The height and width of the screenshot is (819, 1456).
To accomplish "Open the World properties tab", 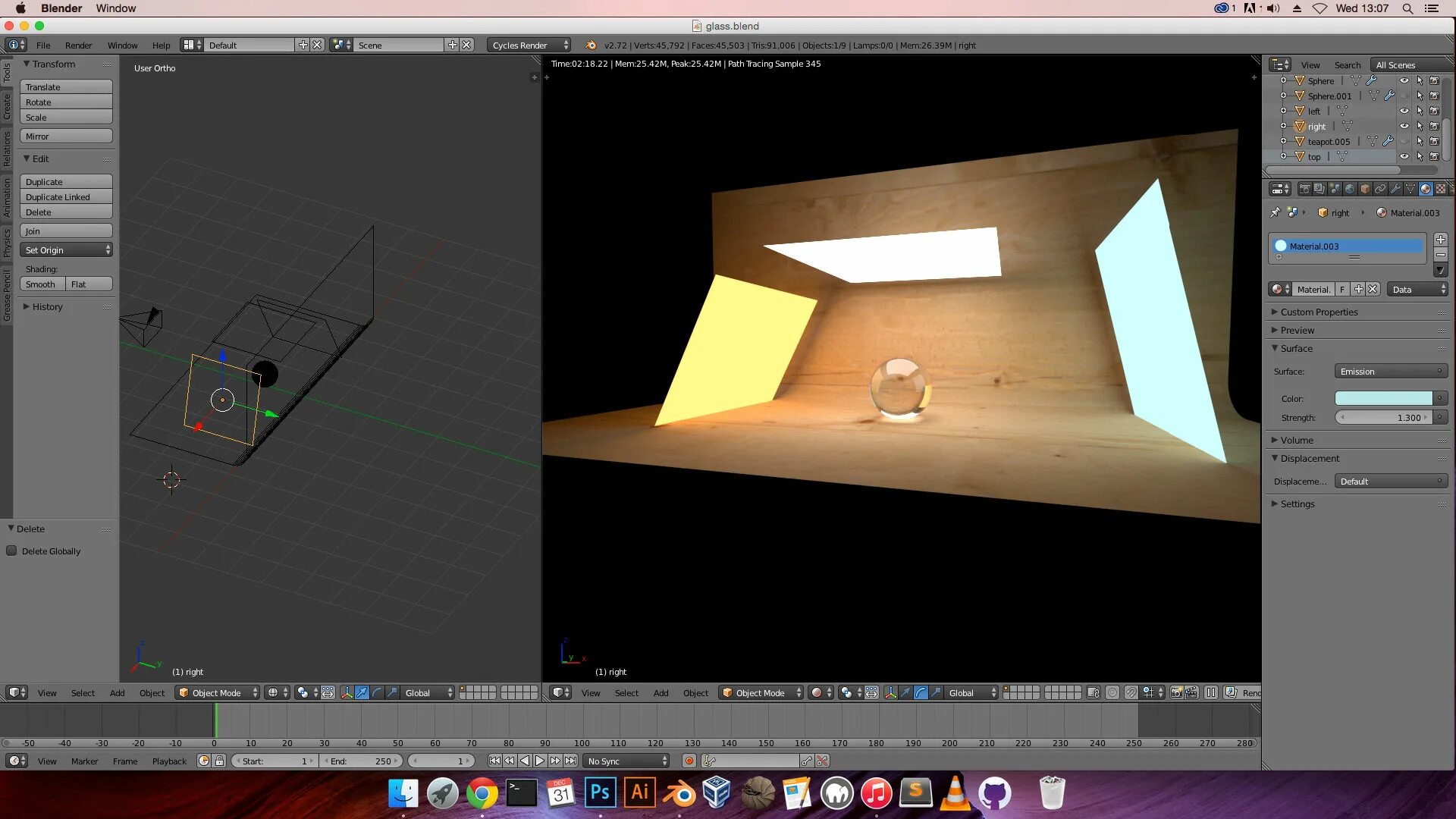I will pyautogui.click(x=1350, y=189).
